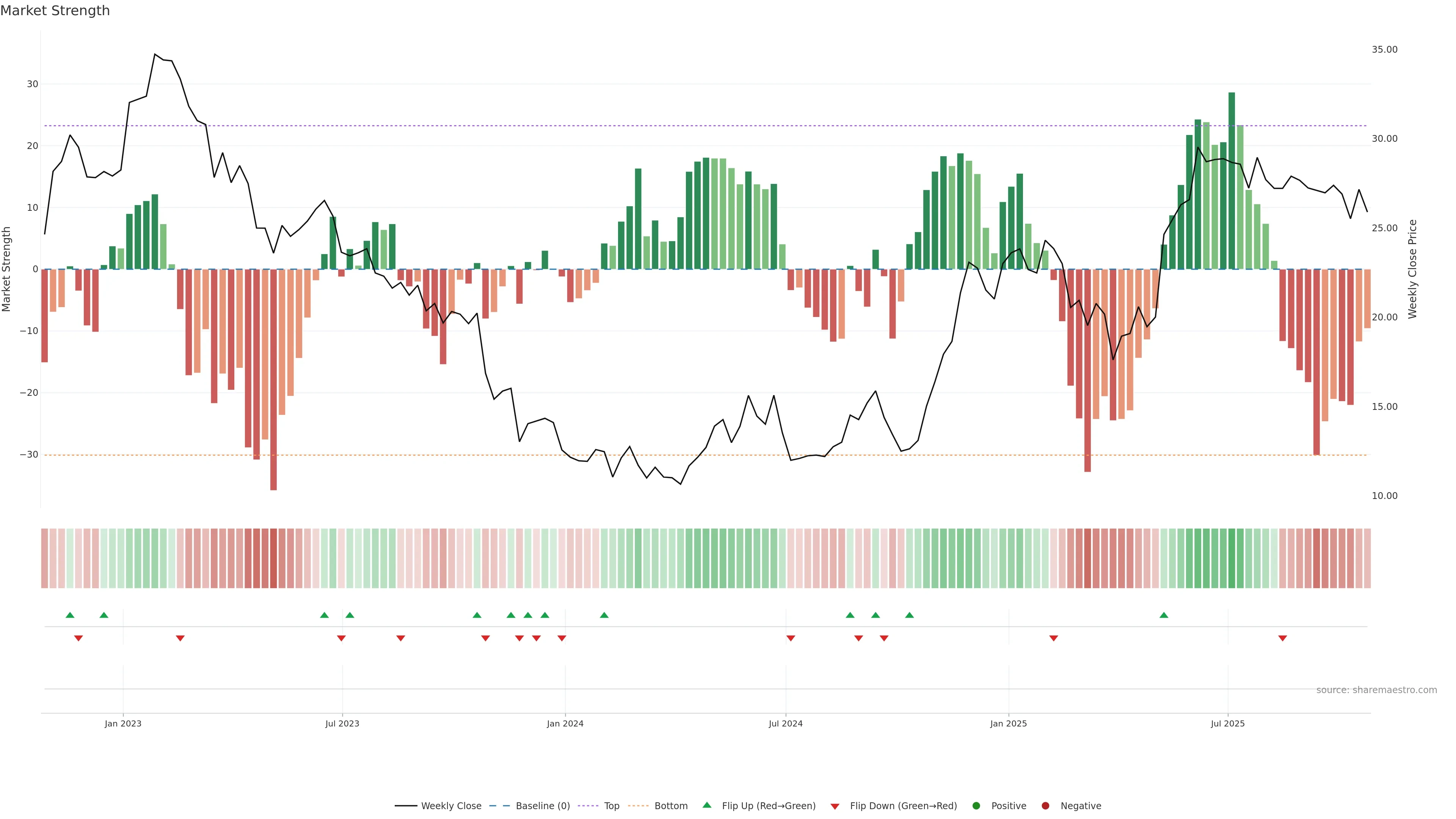Toggle the Flip Down (Green→Red) legend label

pyautogui.click(x=903, y=806)
